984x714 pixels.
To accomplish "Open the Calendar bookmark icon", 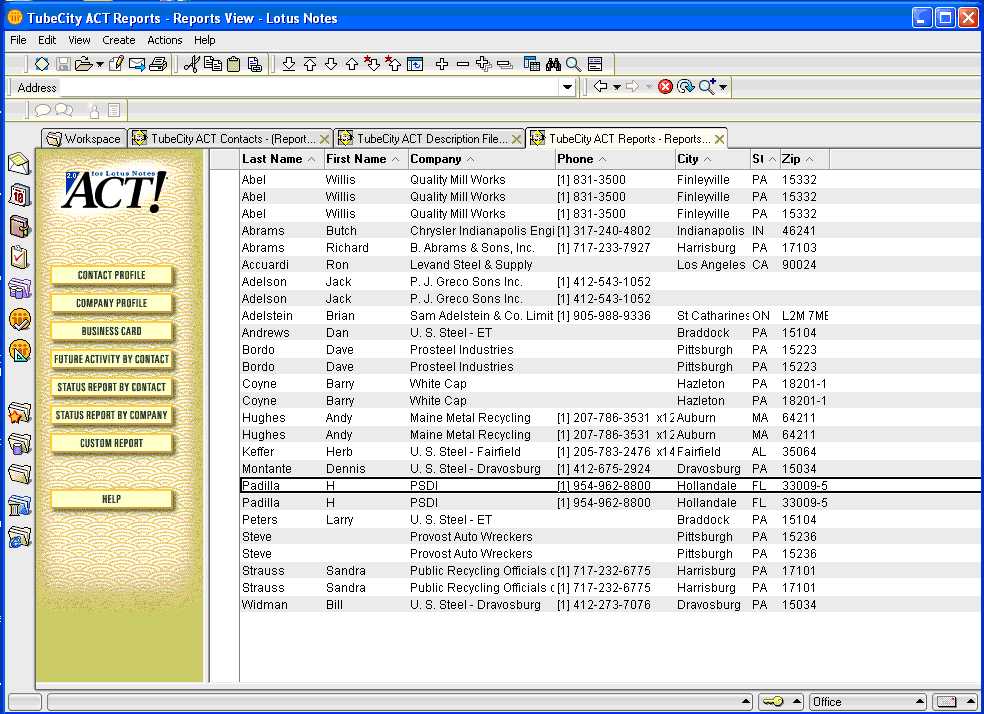I will (x=19, y=196).
